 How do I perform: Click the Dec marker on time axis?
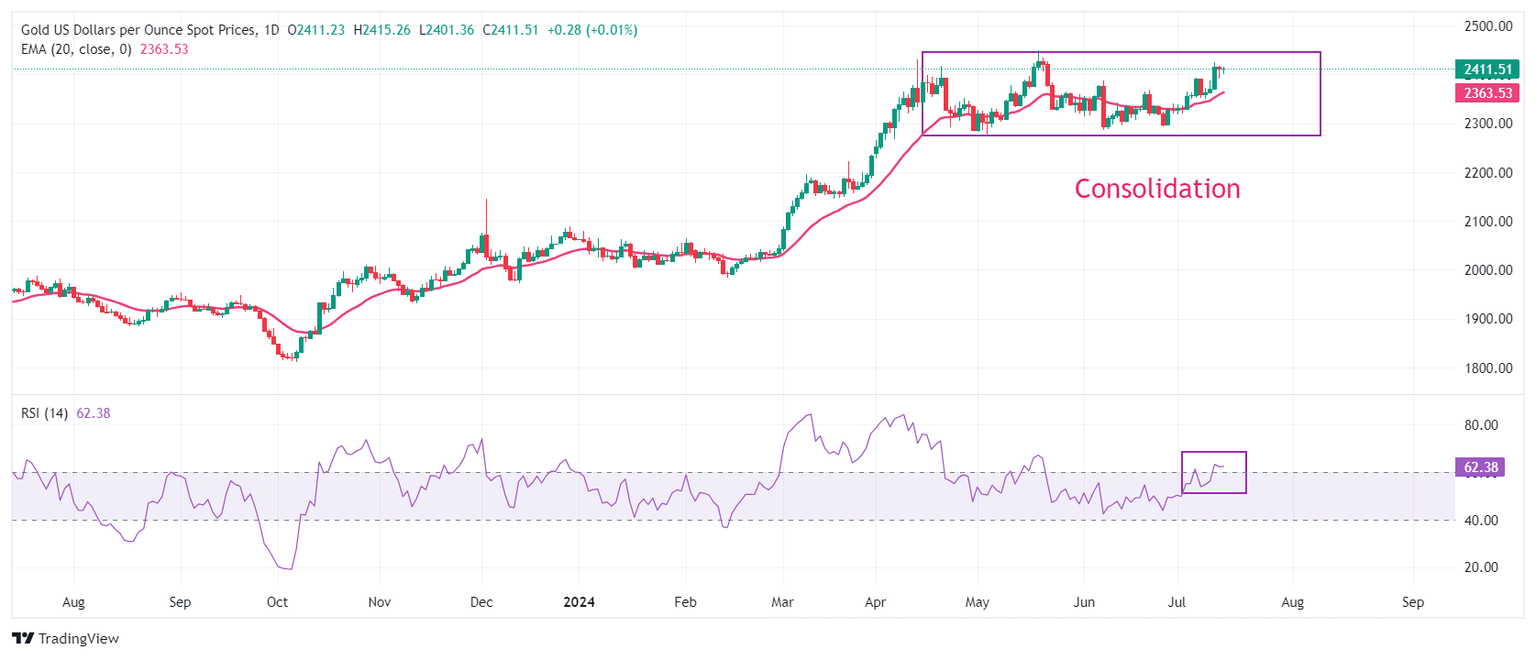tap(481, 603)
